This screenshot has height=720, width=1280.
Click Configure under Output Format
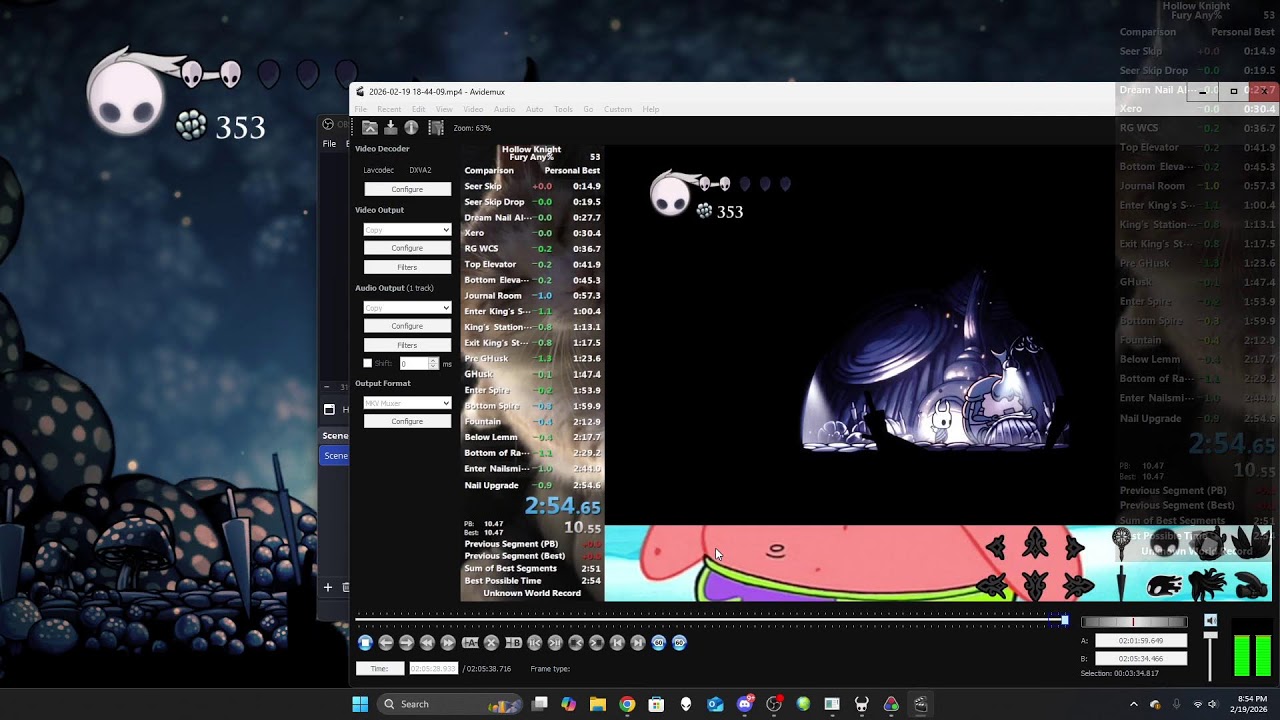(x=407, y=421)
